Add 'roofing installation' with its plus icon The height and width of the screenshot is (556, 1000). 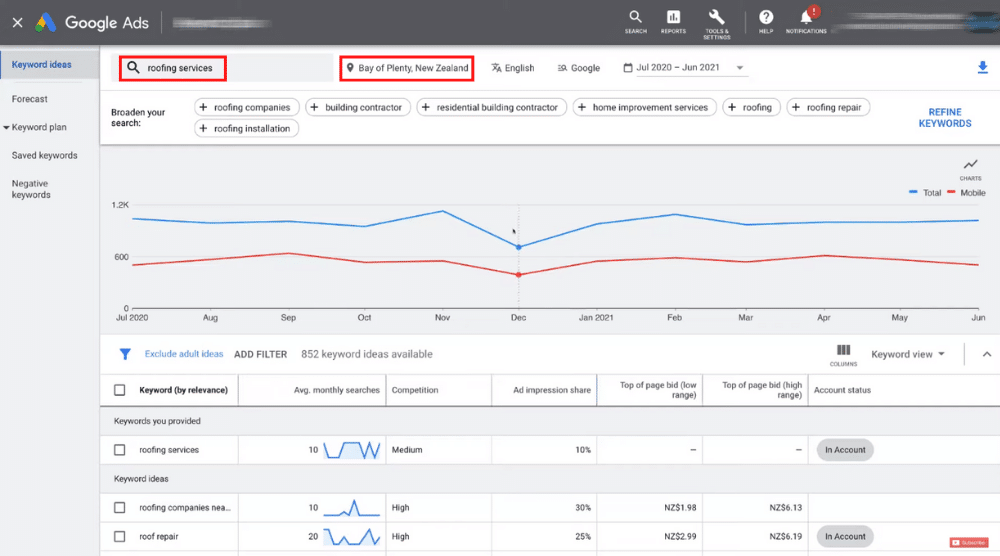coord(203,128)
